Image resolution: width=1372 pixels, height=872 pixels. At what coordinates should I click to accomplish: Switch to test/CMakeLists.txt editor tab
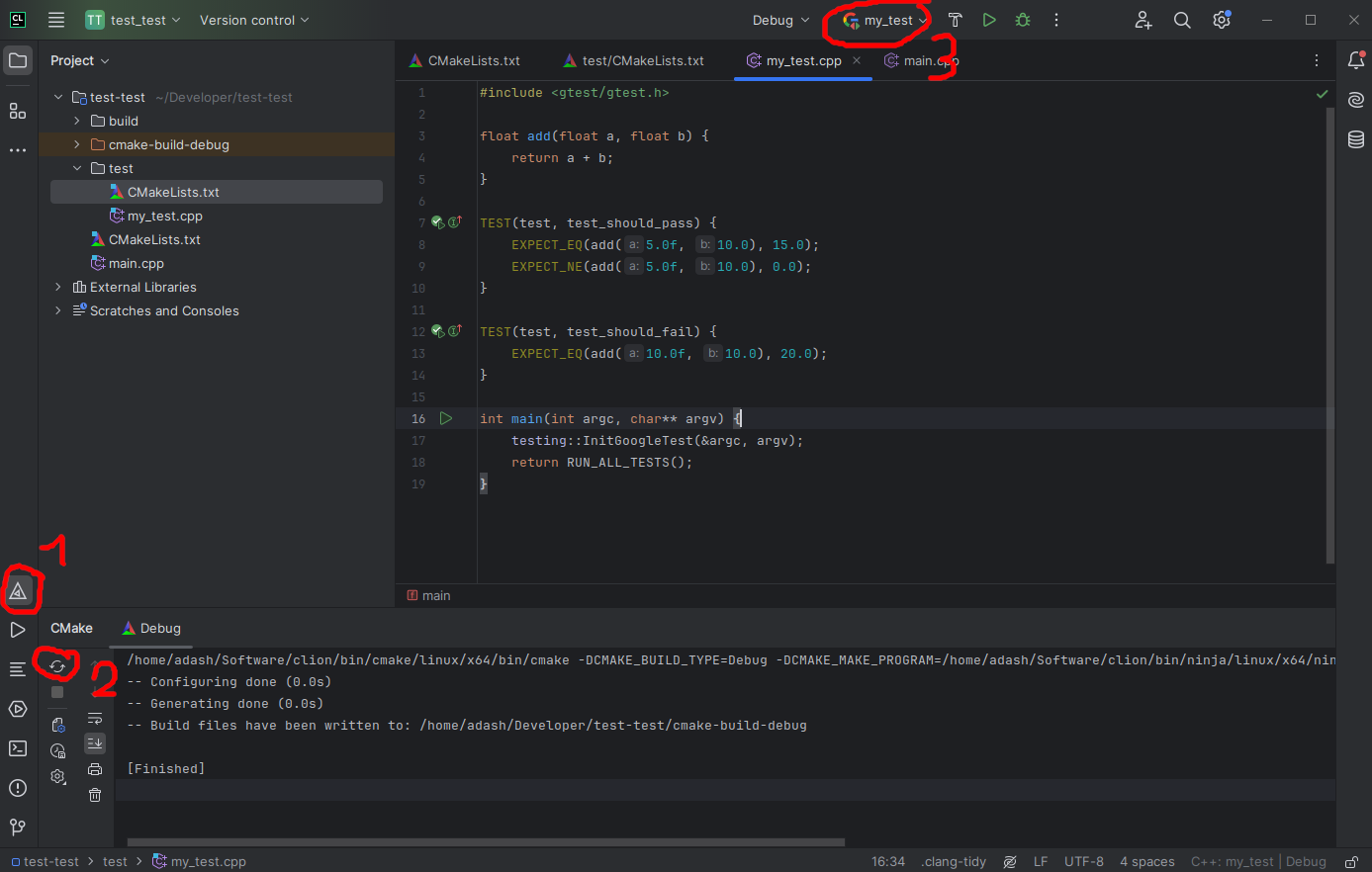point(634,60)
